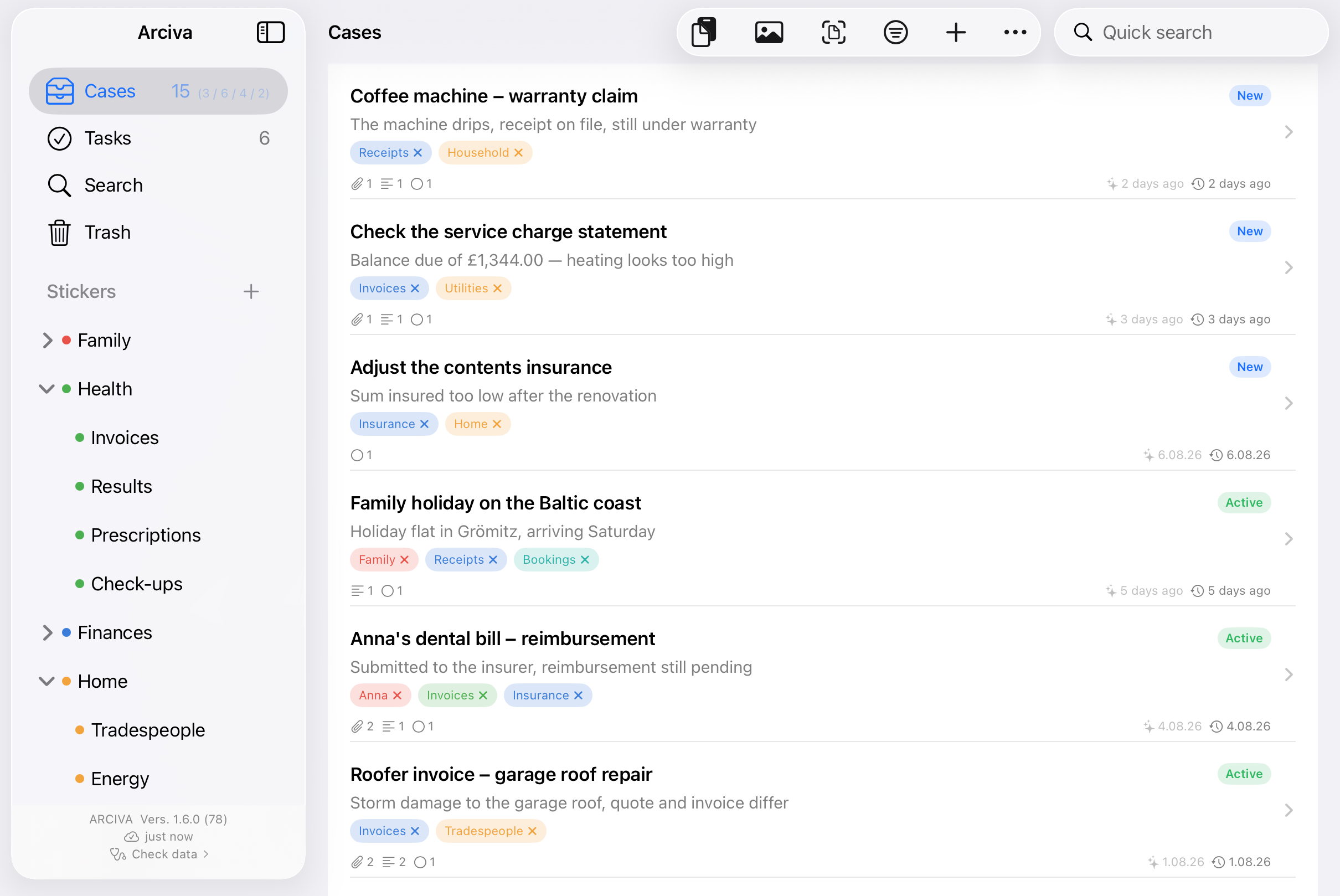Click attachment count icon on dental bill case
Screen dimensions: 1340x896
(357, 727)
